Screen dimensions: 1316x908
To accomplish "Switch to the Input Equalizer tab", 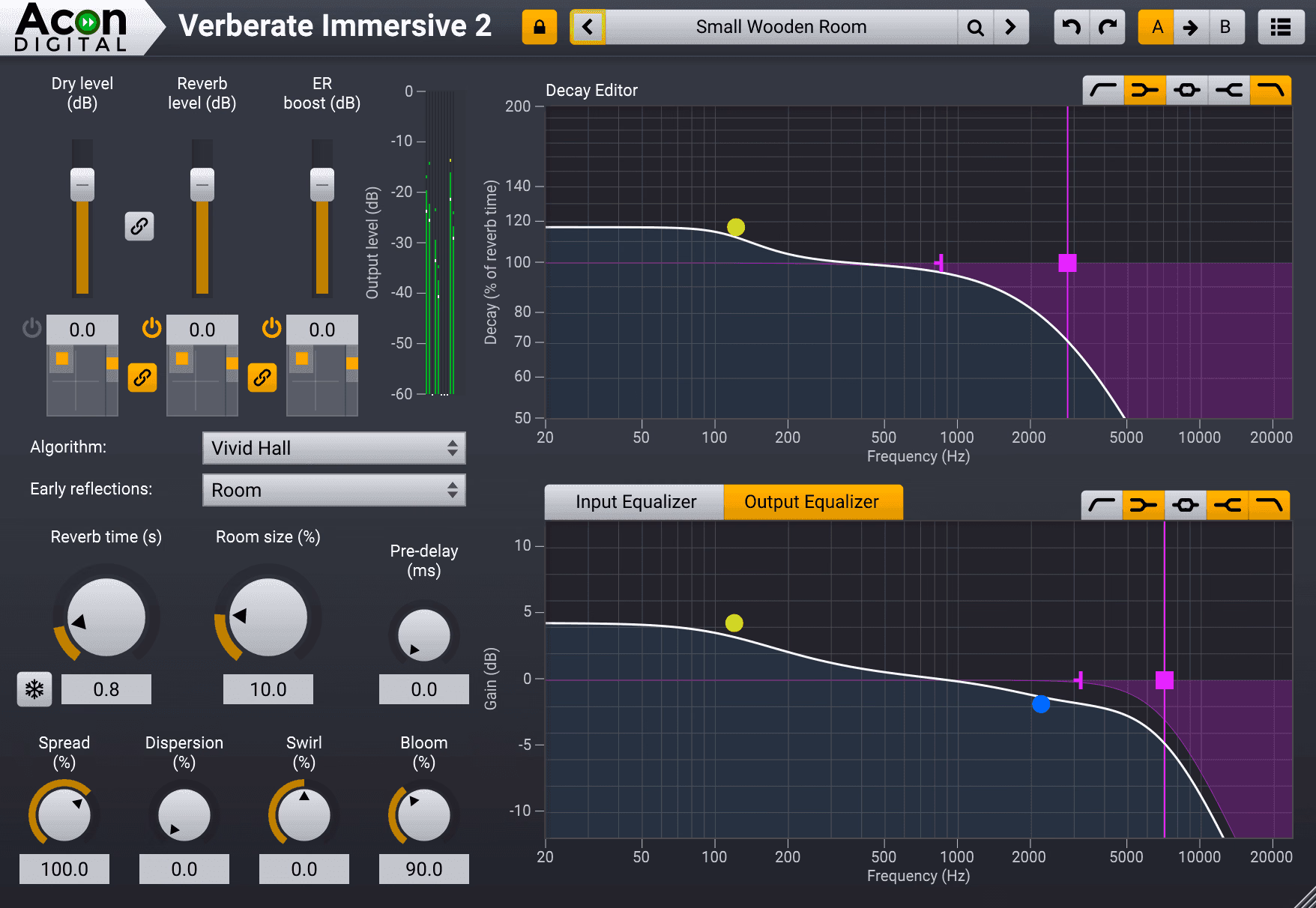I will coord(635,502).
